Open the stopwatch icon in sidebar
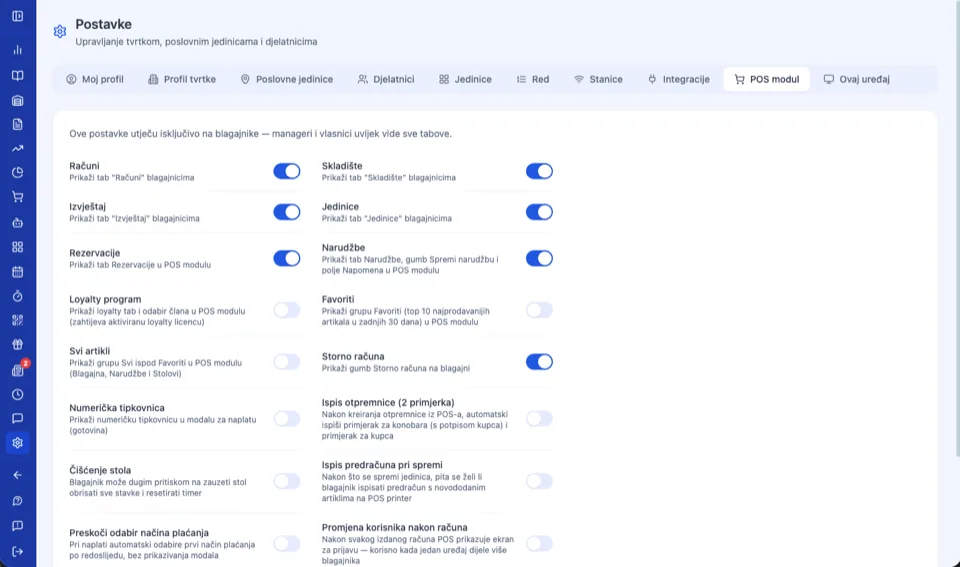The height and width of the screenshot is (567, 960). [x=17, y=296]
